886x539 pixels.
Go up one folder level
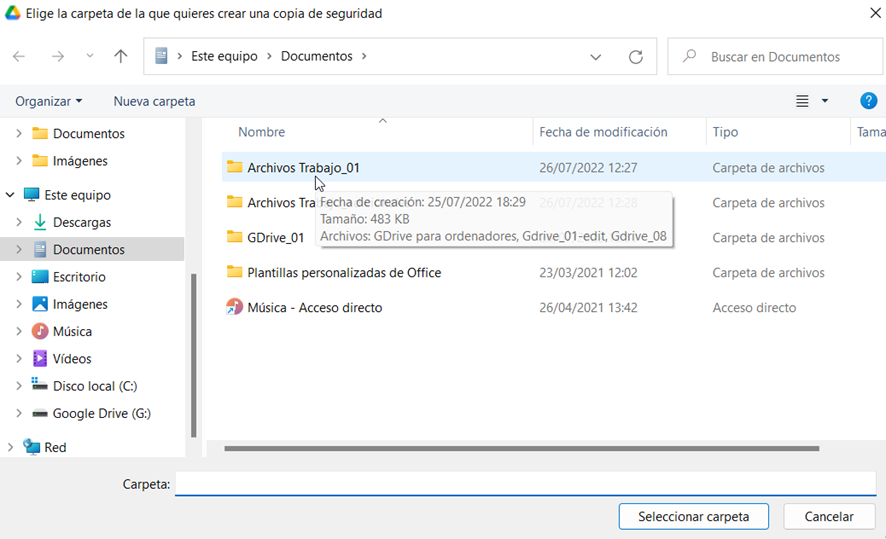(121, 57)
